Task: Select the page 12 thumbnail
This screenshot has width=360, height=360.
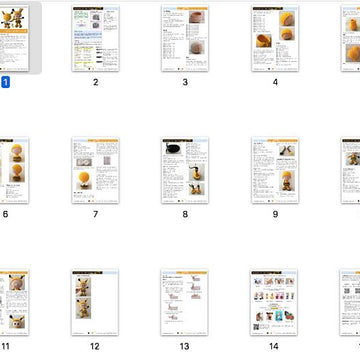Action: pos(95,302)
